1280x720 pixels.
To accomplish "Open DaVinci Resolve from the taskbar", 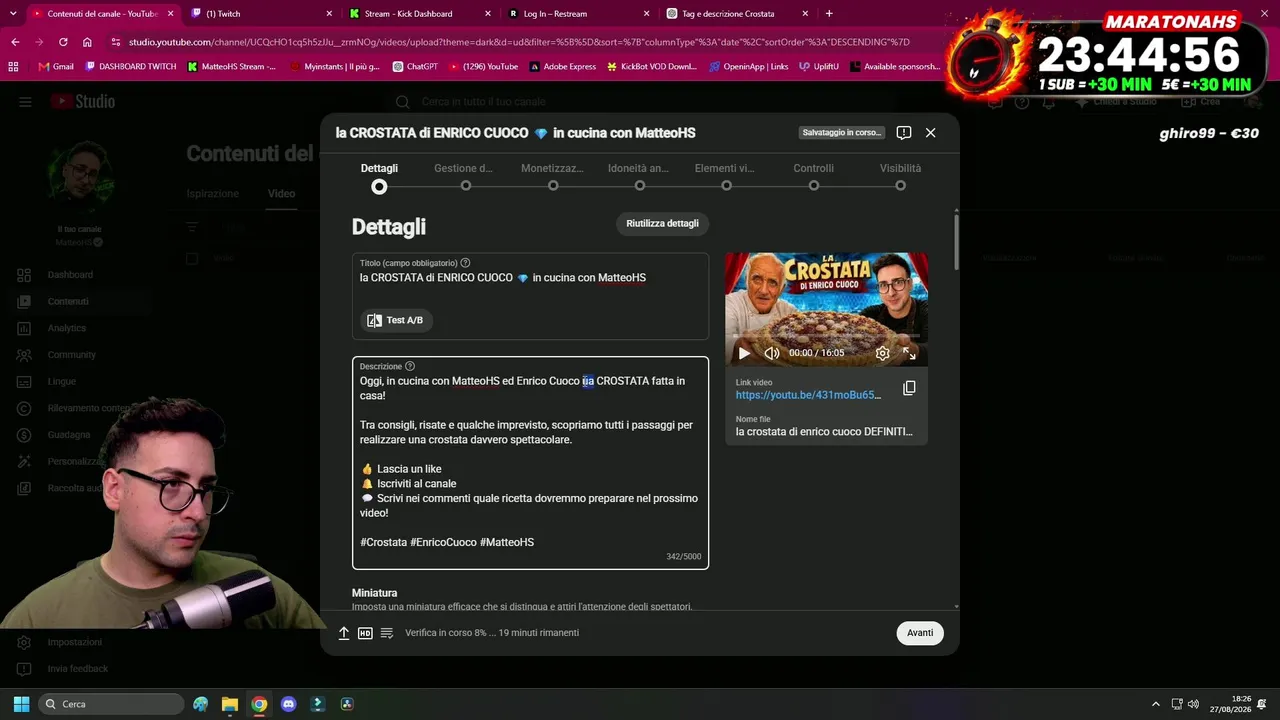I will [x=347, y=704].
